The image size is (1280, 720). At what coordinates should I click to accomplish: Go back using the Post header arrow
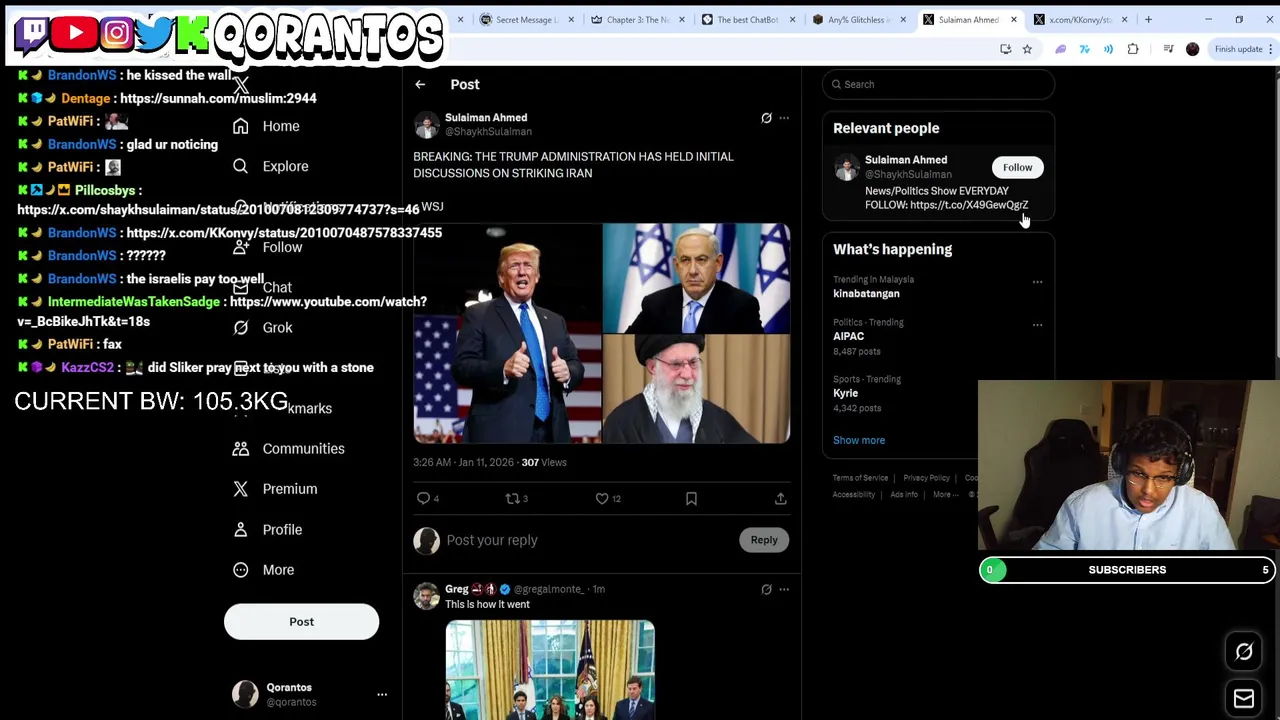tap(420, 85)
